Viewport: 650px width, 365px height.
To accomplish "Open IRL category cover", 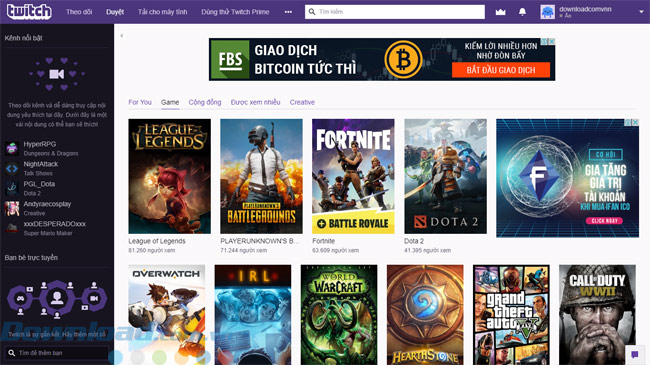I will tap(253, 315).
